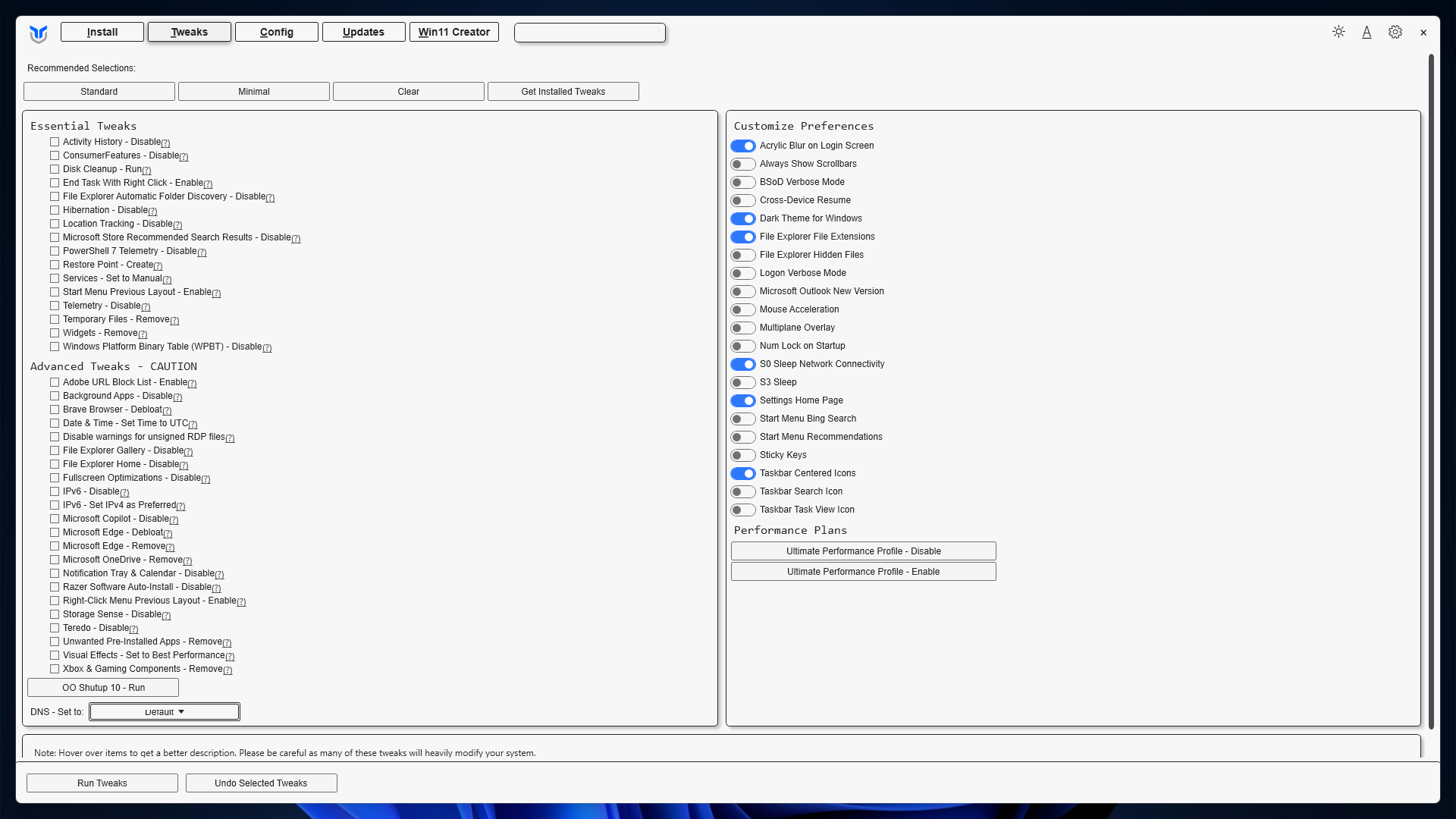Switch to the Tweaks tab

point(190,32)
